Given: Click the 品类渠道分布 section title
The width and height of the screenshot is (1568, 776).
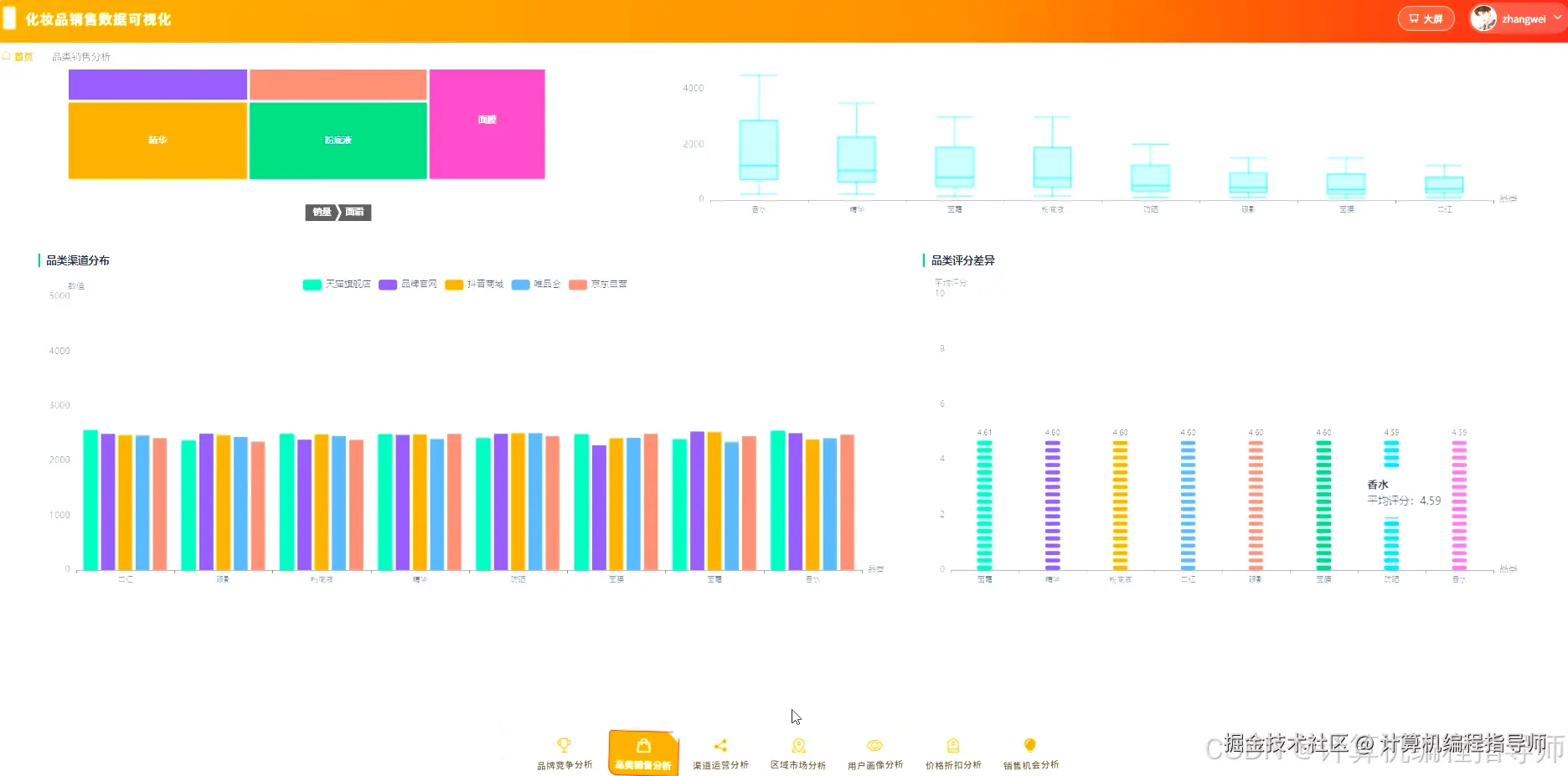Looking at the screenshot, I should (78, 260).
